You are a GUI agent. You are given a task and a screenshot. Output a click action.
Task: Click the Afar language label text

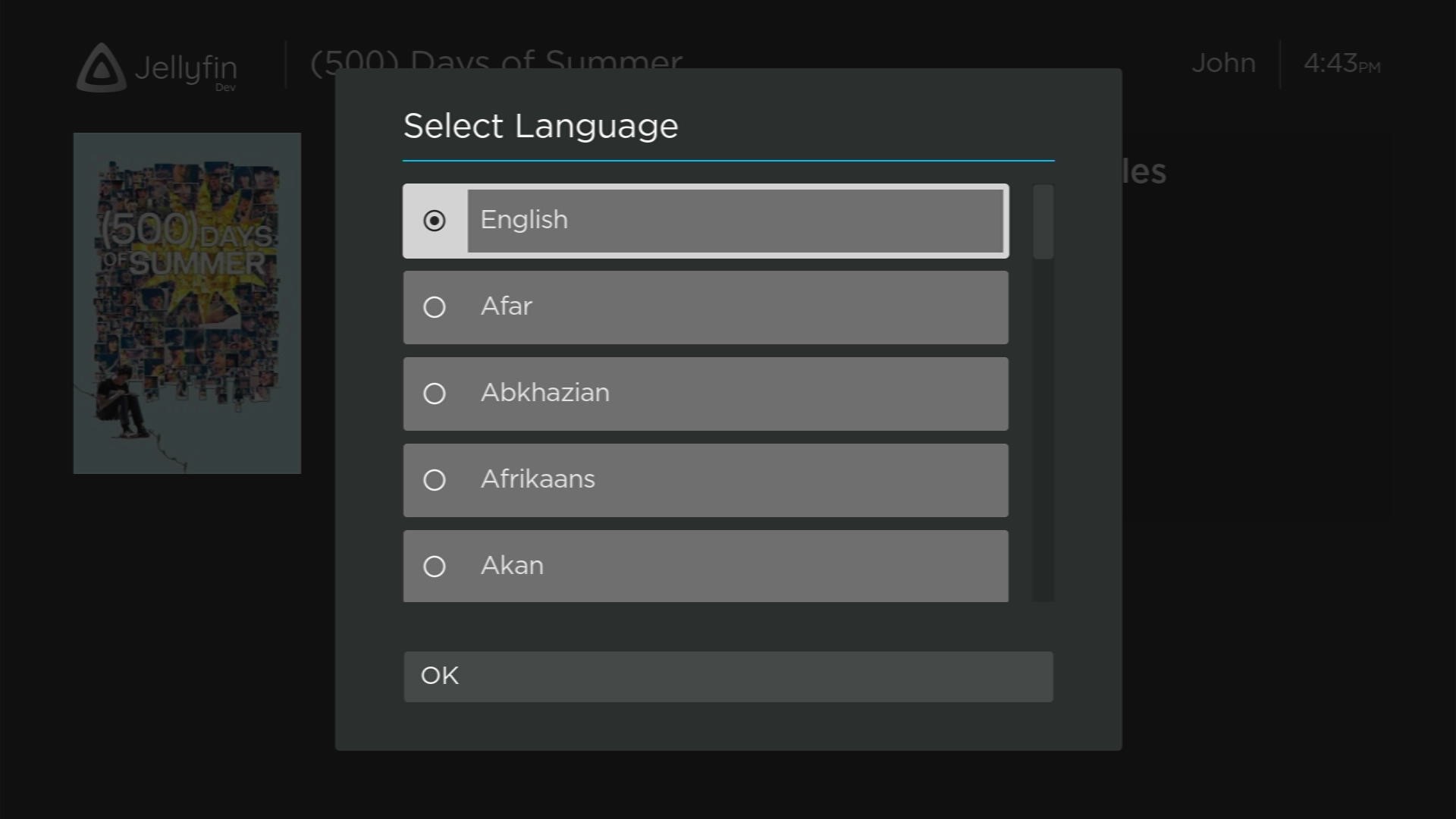coord(507,306)
